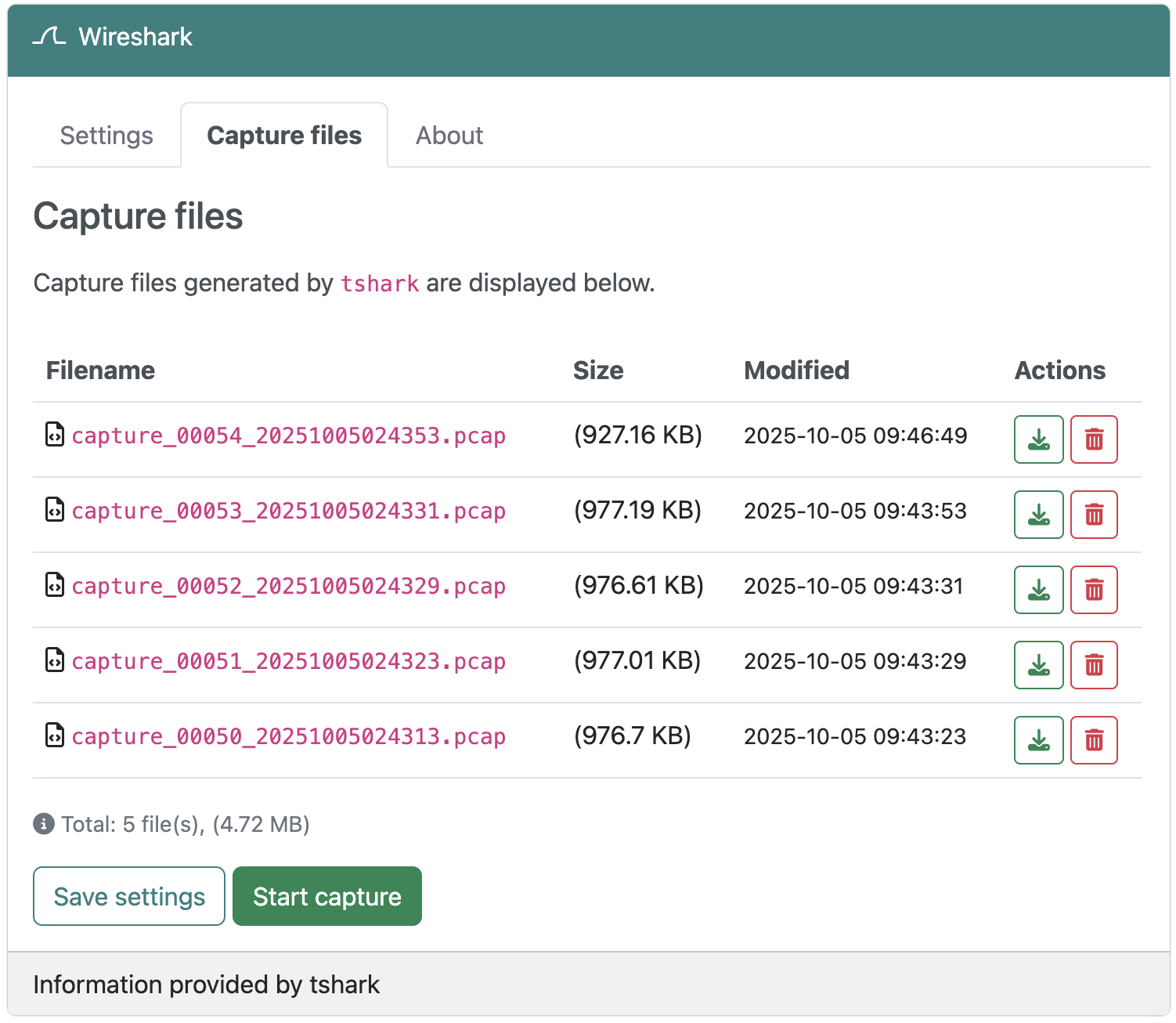Click the info icon beside Total
The width and height of the screenshot is (1176, 1023).
click(x=44, y=824)
